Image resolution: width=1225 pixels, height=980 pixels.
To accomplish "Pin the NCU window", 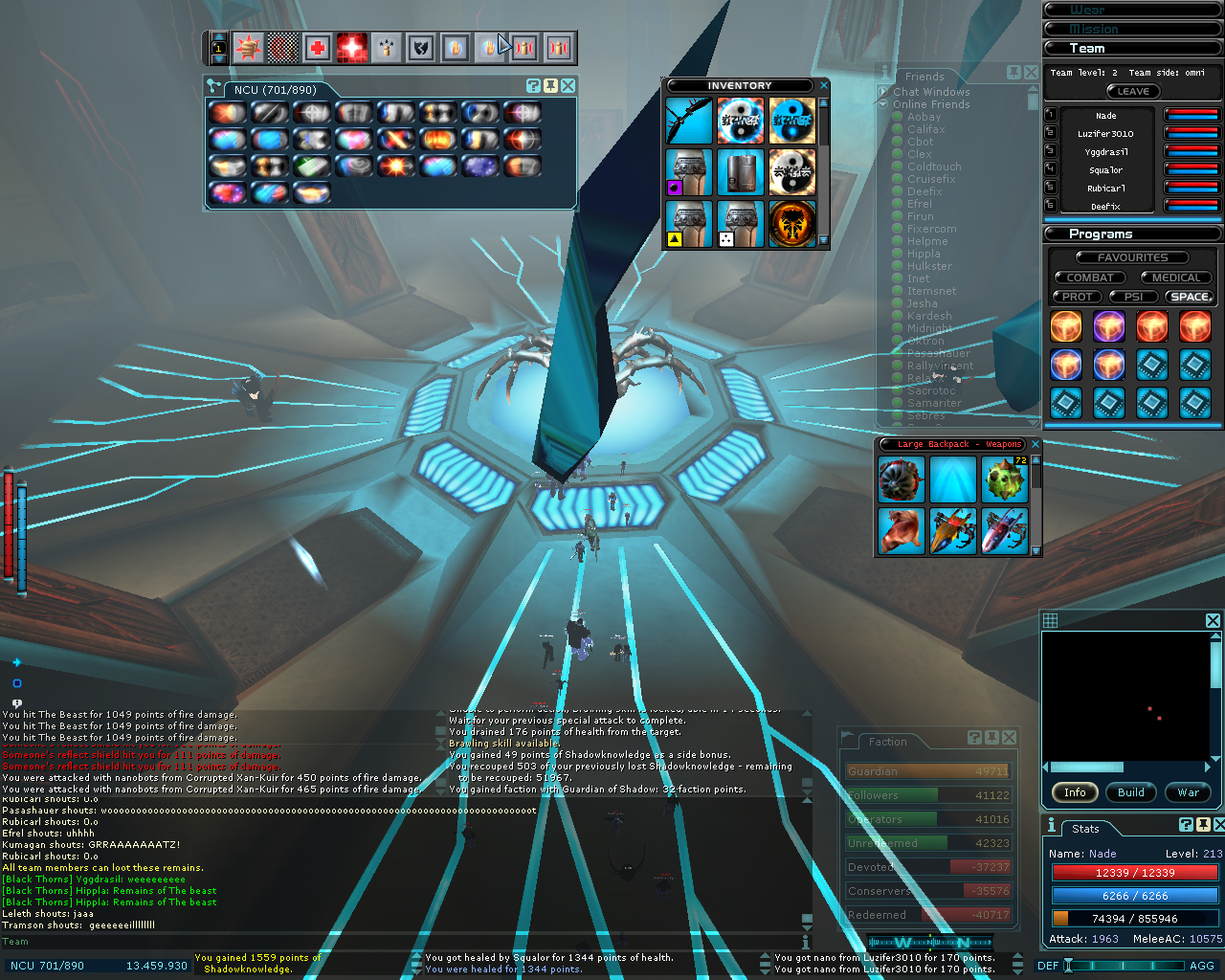I will [x=551, y=86].
